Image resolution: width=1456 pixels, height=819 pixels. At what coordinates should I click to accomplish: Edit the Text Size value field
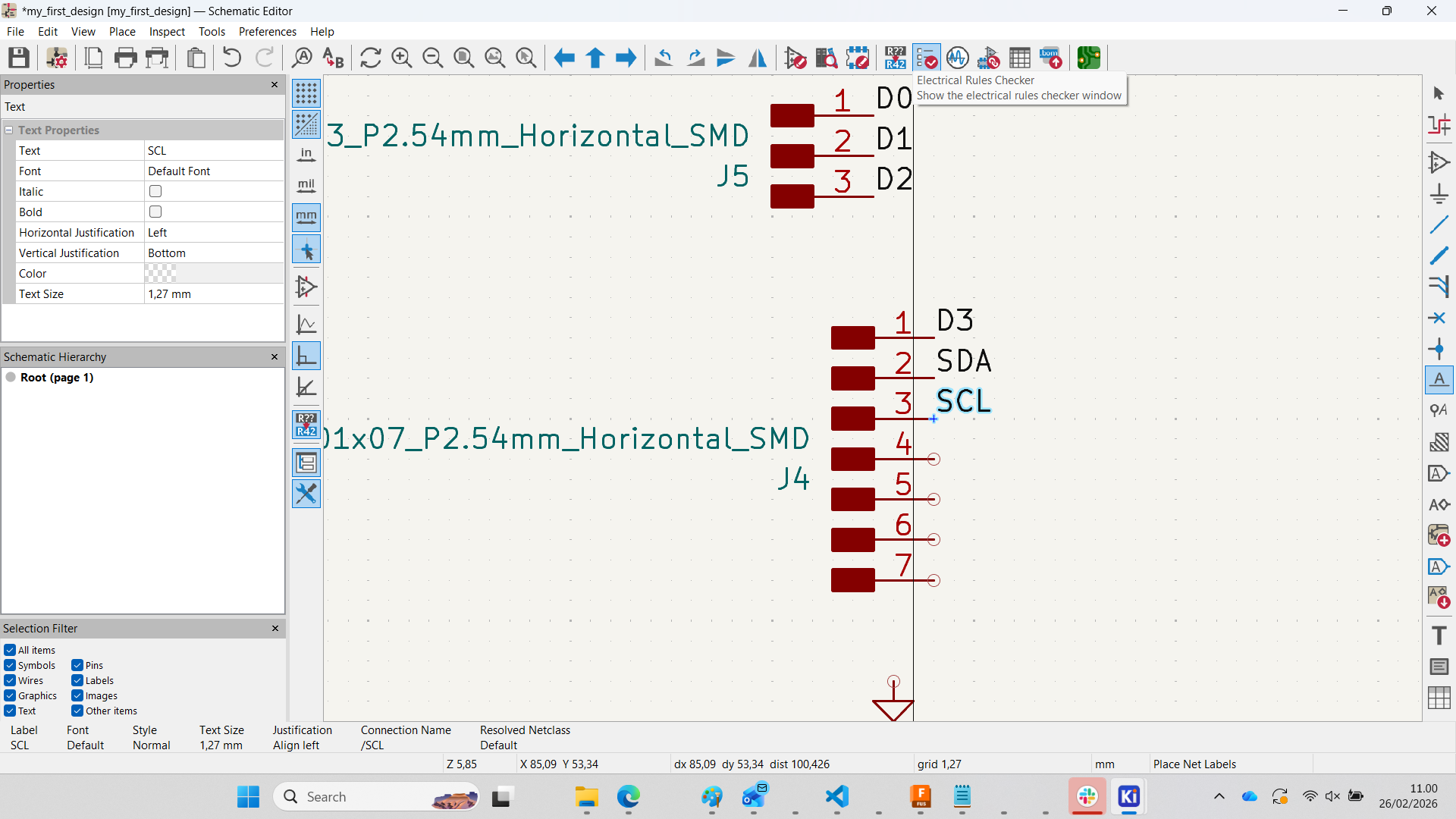[213, 294]
